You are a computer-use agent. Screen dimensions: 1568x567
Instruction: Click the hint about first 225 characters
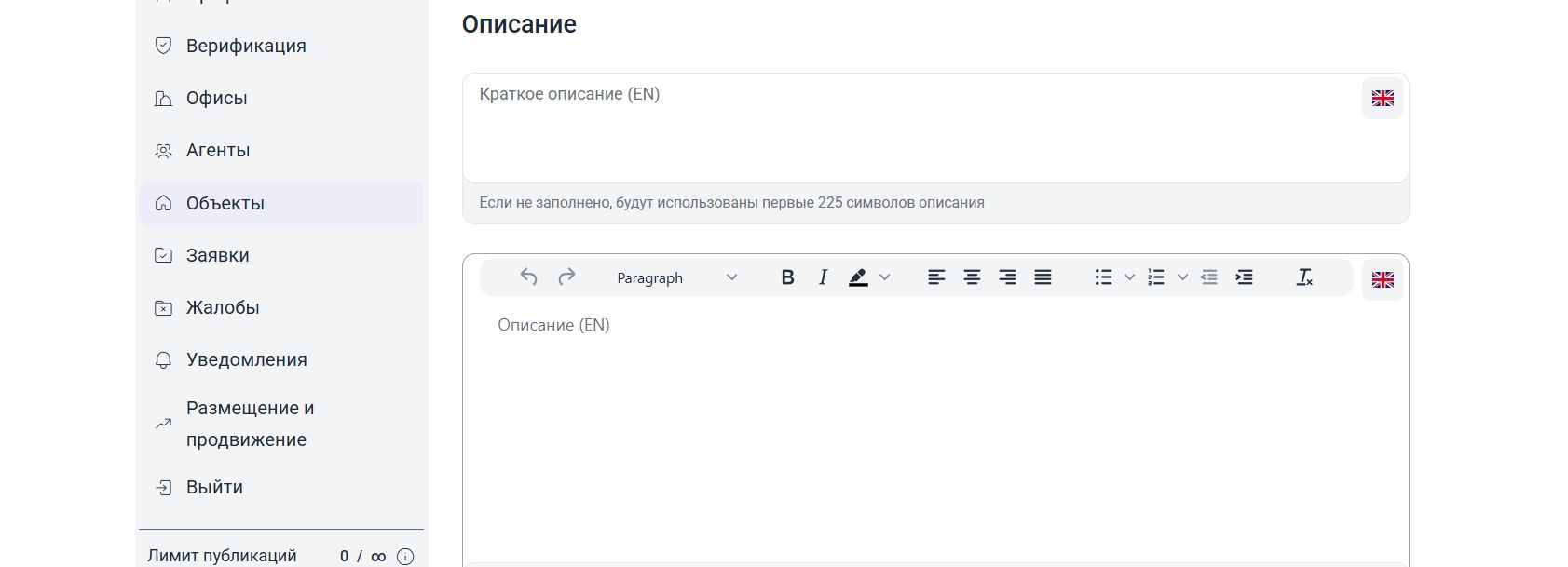tap(731, 202)
